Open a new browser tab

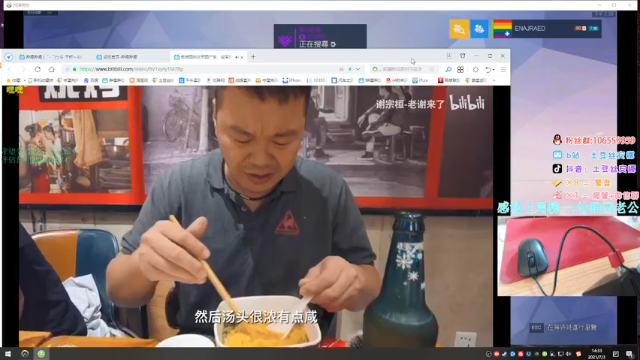(253, 57)
